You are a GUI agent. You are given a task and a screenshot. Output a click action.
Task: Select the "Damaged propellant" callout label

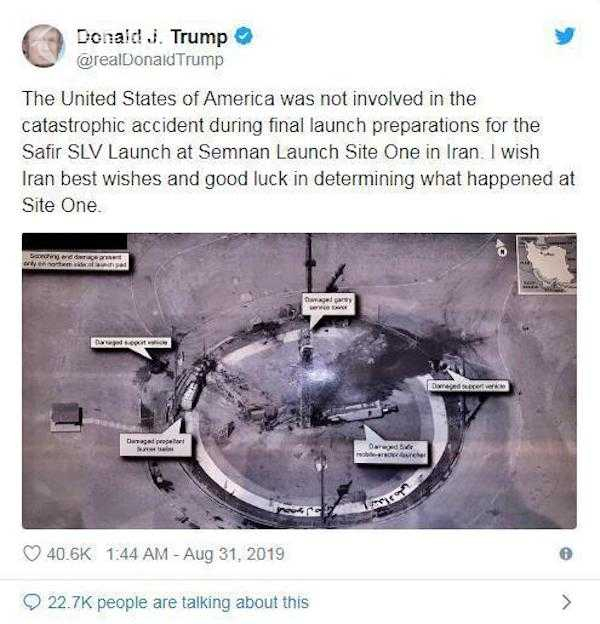point(156,445)
